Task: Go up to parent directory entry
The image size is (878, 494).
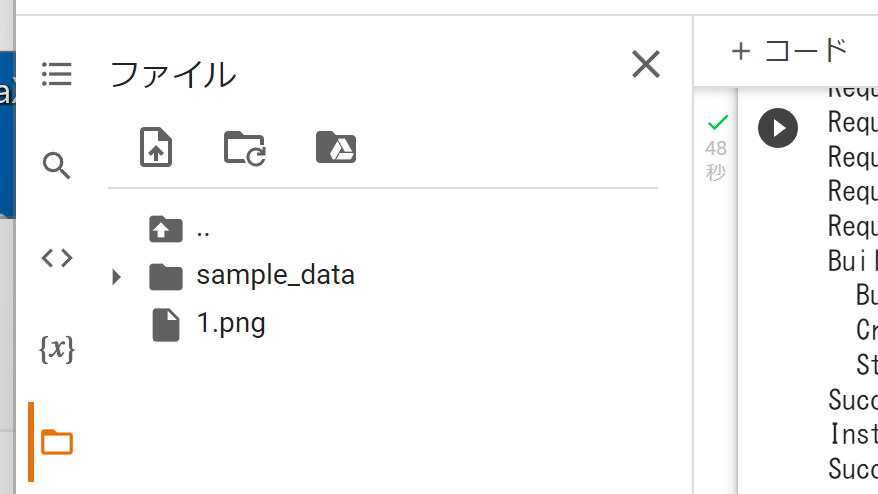Action: click(x=382, y=229)
